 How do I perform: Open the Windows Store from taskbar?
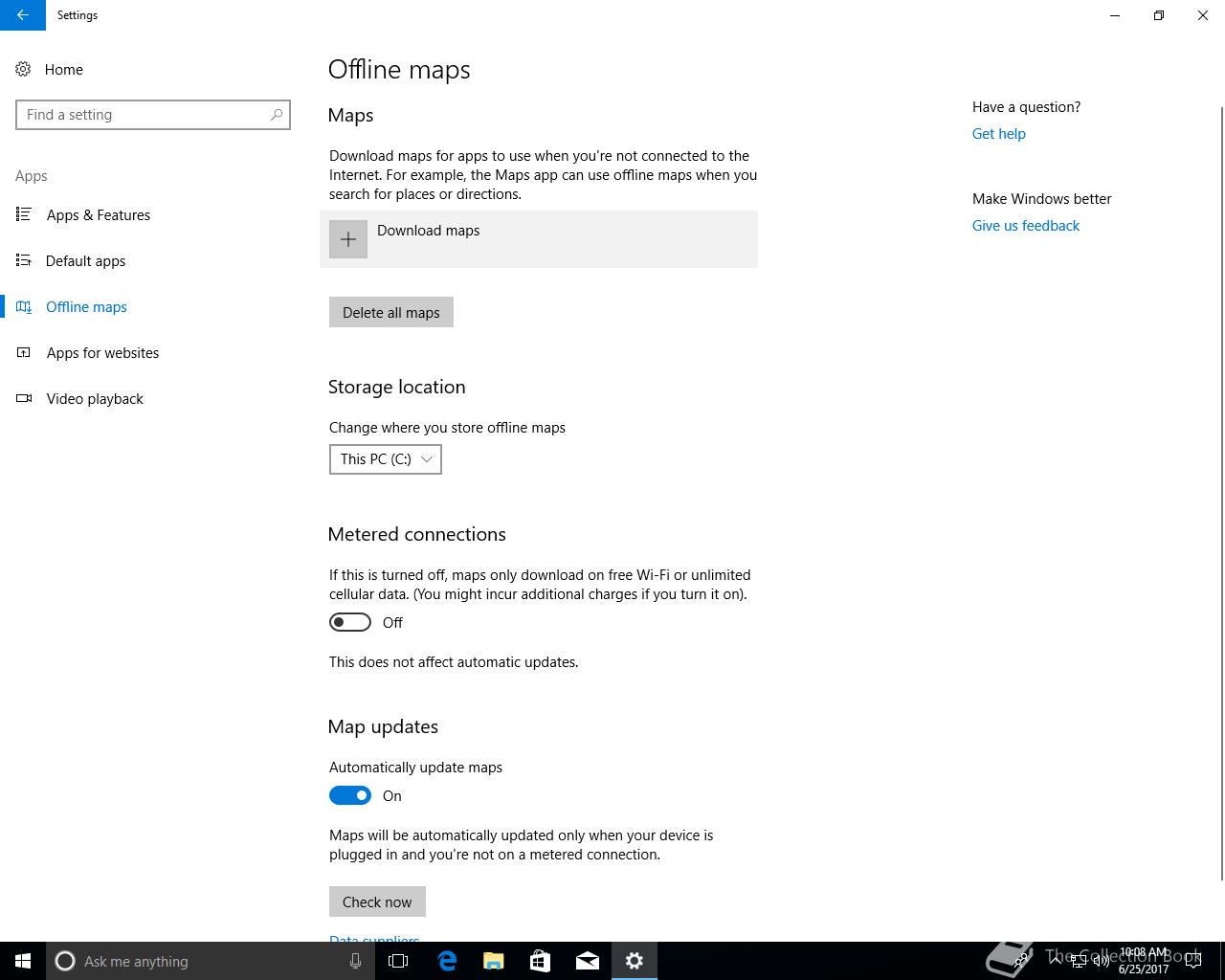click(x=540, y=961)
